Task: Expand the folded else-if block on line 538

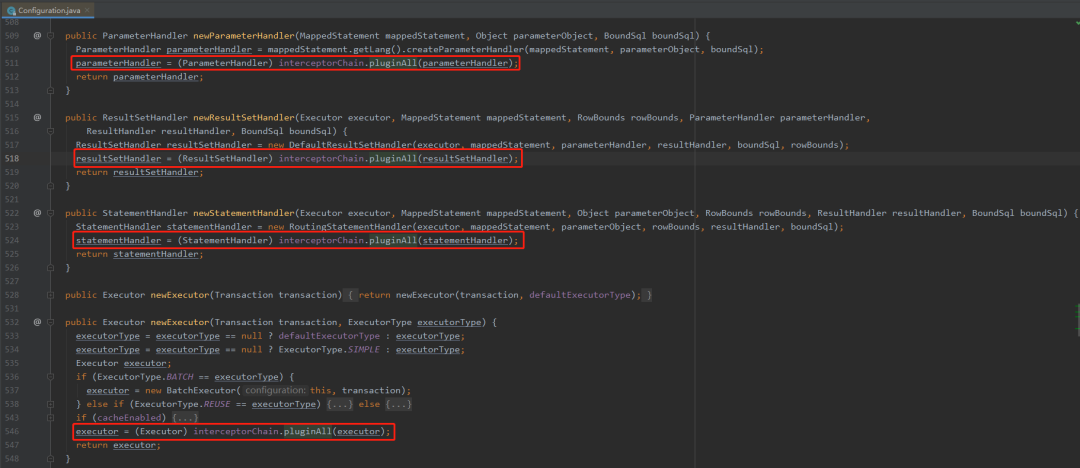Action: 51,404
